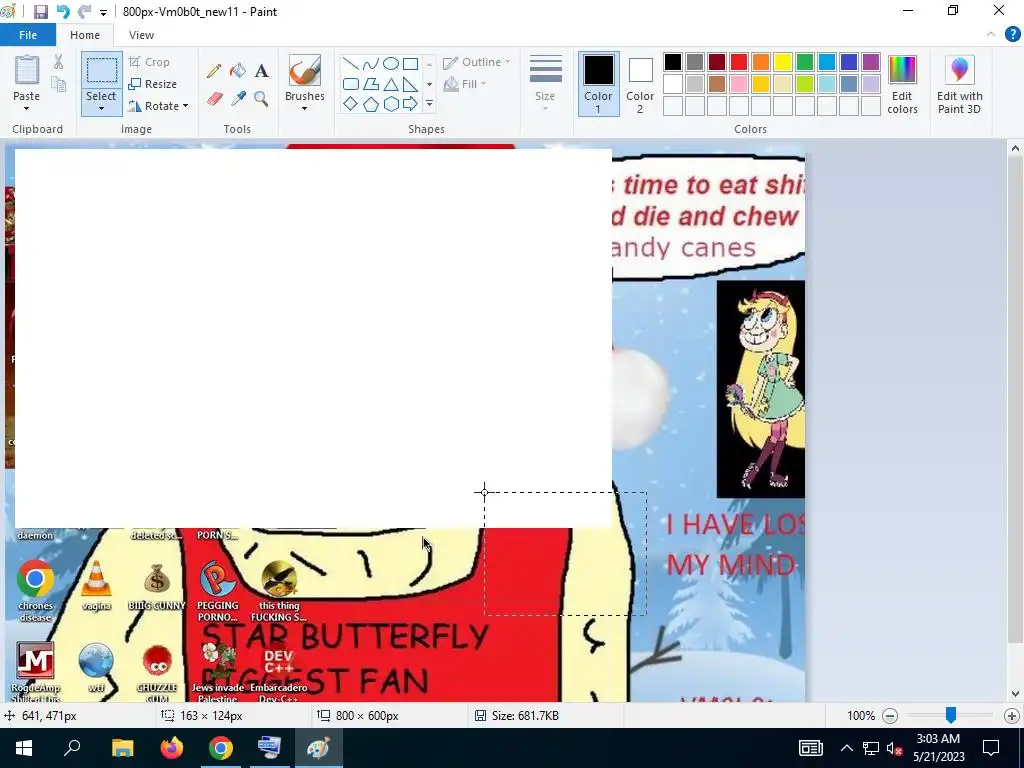
Task: Choose the Curve shape
Action: [370, 63]
